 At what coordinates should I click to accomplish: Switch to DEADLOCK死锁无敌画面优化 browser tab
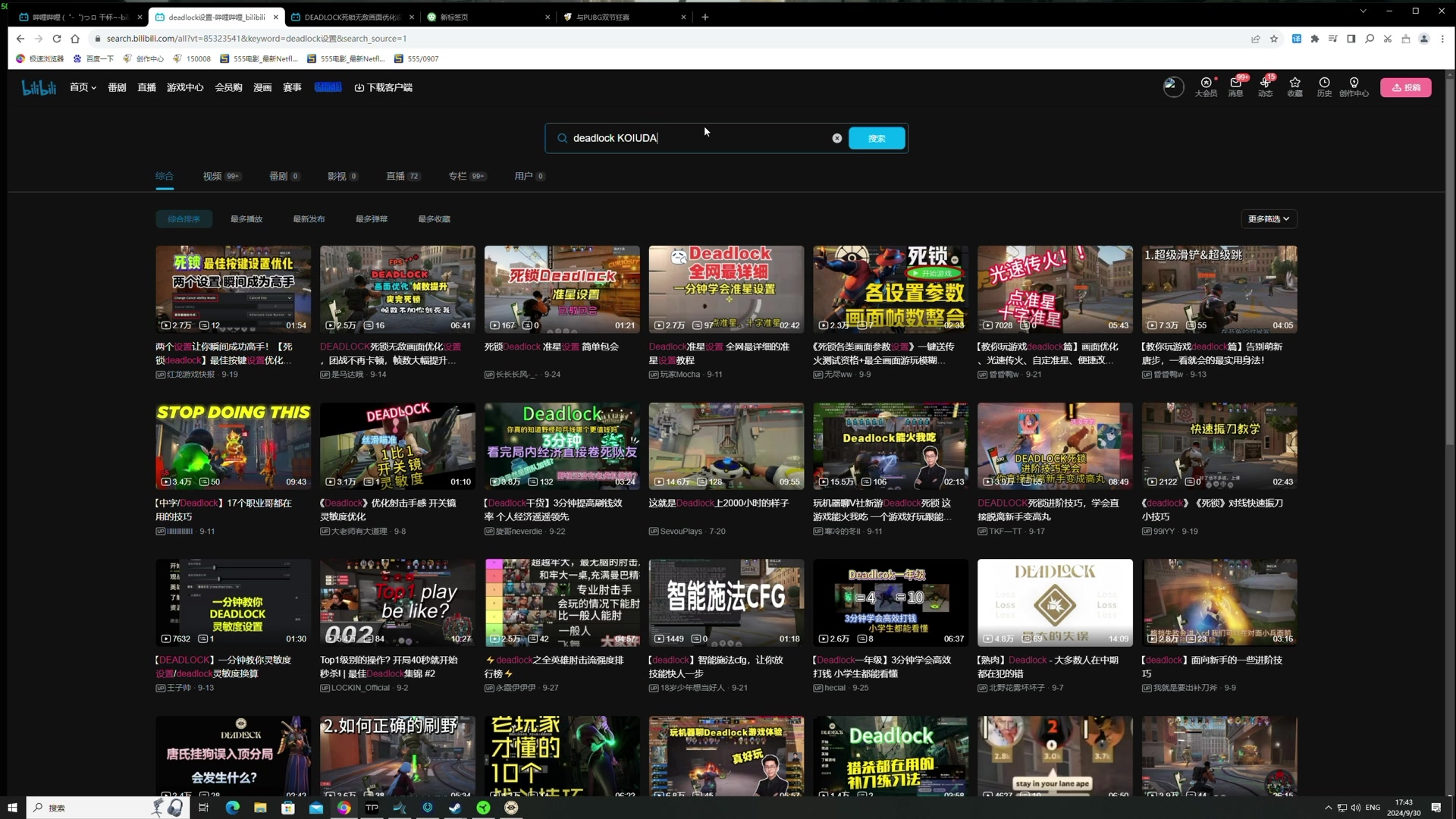click(353, 17)
